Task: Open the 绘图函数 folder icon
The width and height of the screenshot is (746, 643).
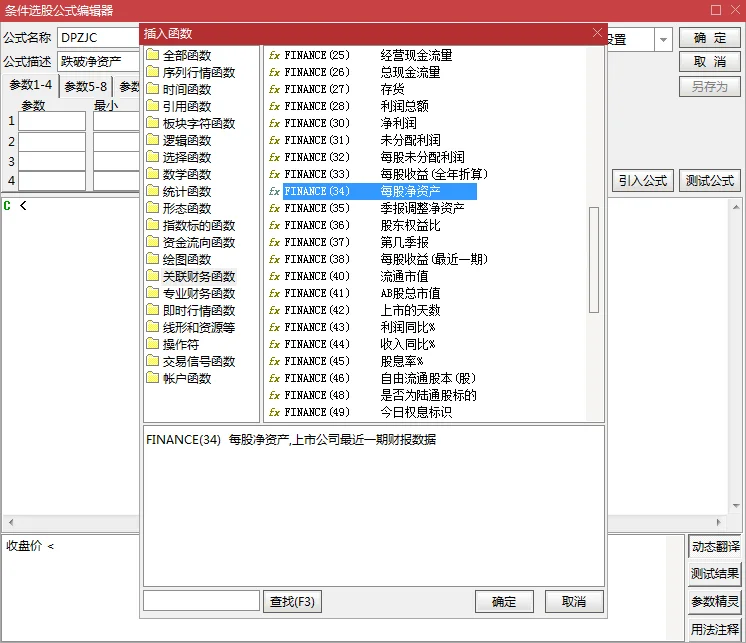Action: [x=152, y=259]
